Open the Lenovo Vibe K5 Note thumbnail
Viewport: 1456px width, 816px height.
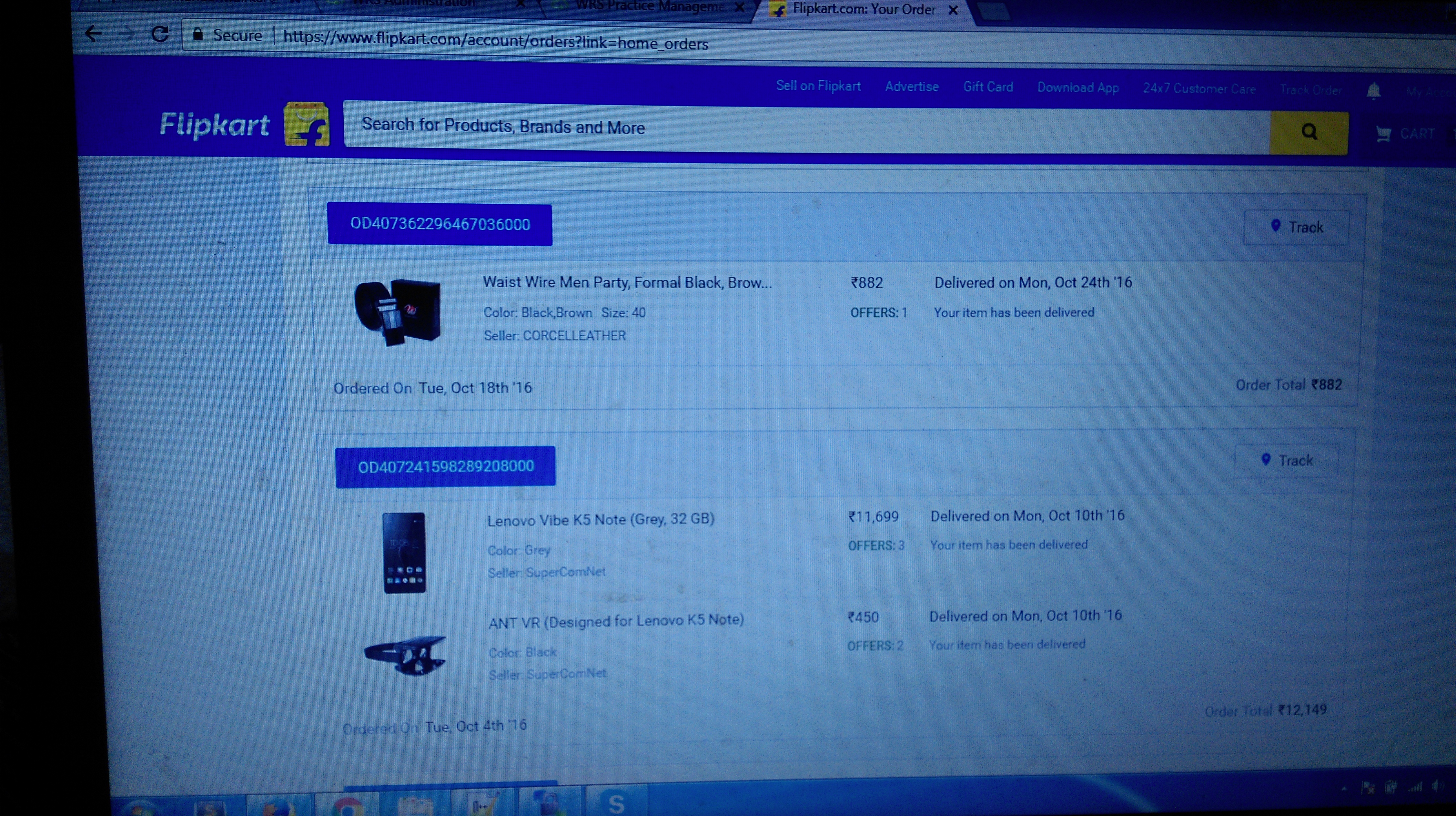pos(404,553)
